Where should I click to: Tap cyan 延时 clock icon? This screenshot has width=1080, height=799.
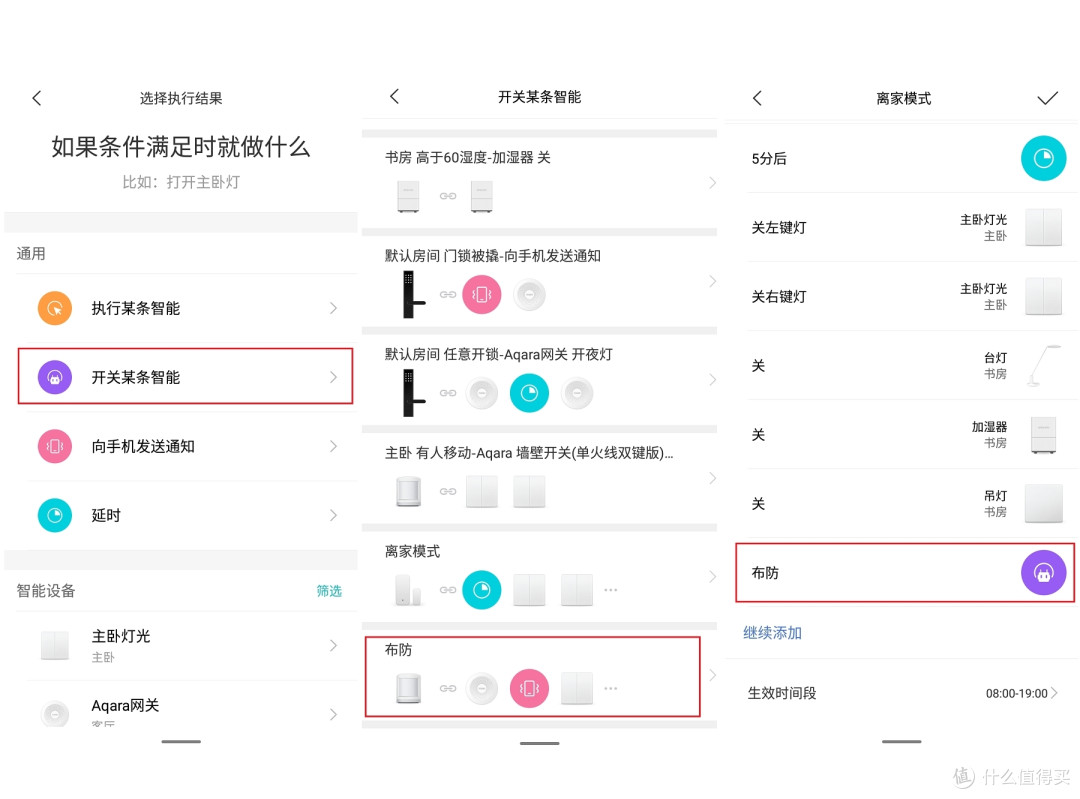click(54, 515)
